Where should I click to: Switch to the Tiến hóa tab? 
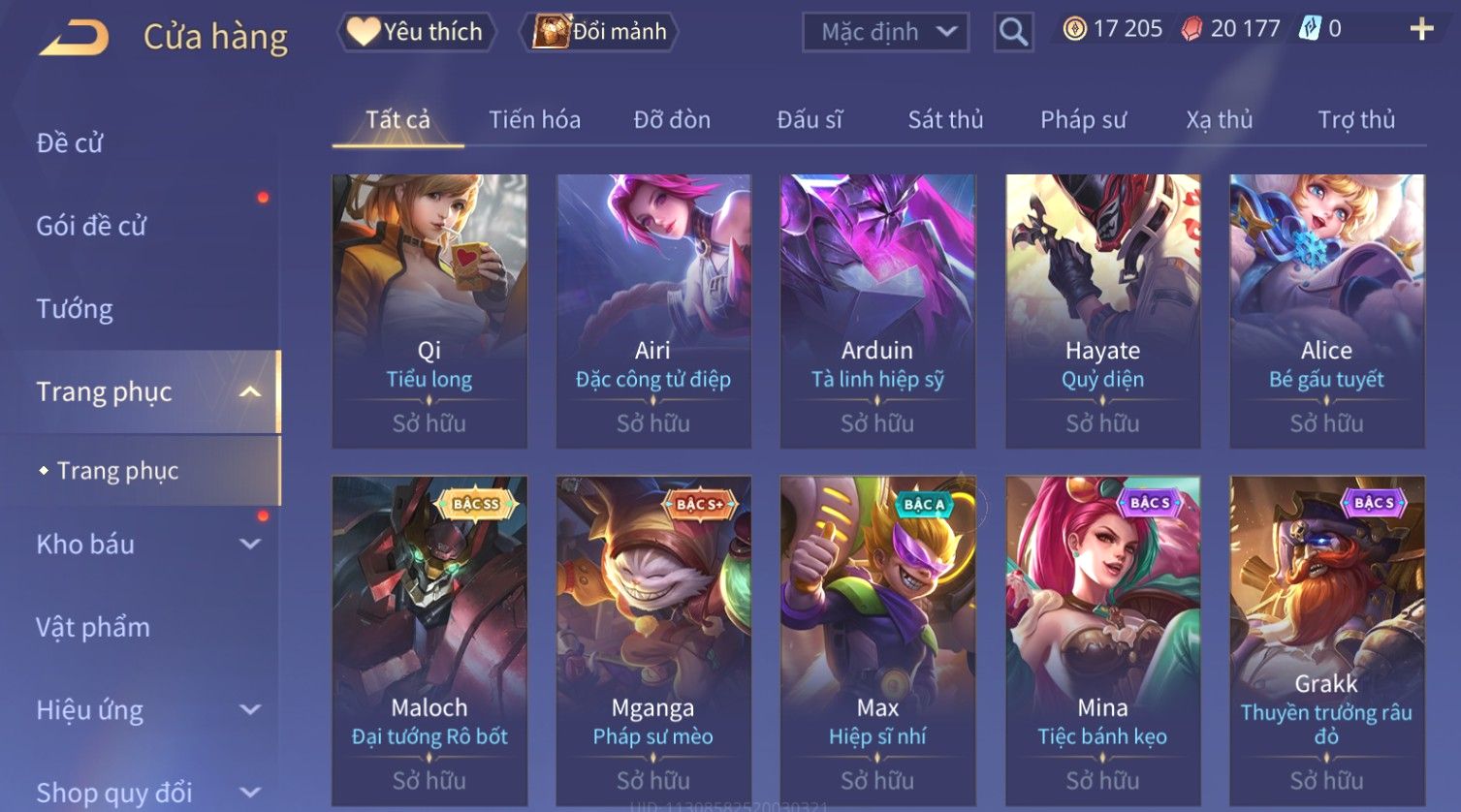pyautogui.click(x=534, y=120)
